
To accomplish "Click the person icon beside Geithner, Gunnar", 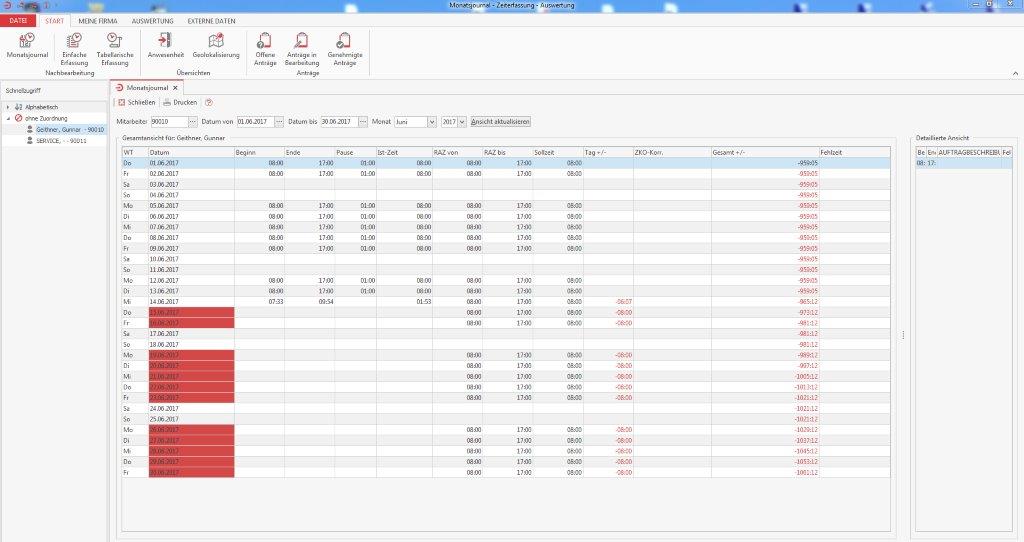I will [x=30, y=129].
